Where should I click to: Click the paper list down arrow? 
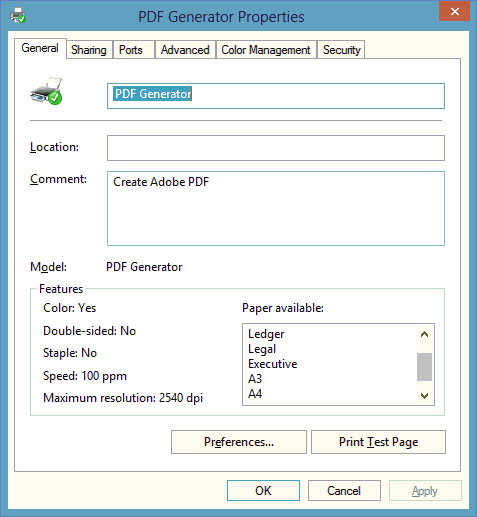[x=424, y=396]
